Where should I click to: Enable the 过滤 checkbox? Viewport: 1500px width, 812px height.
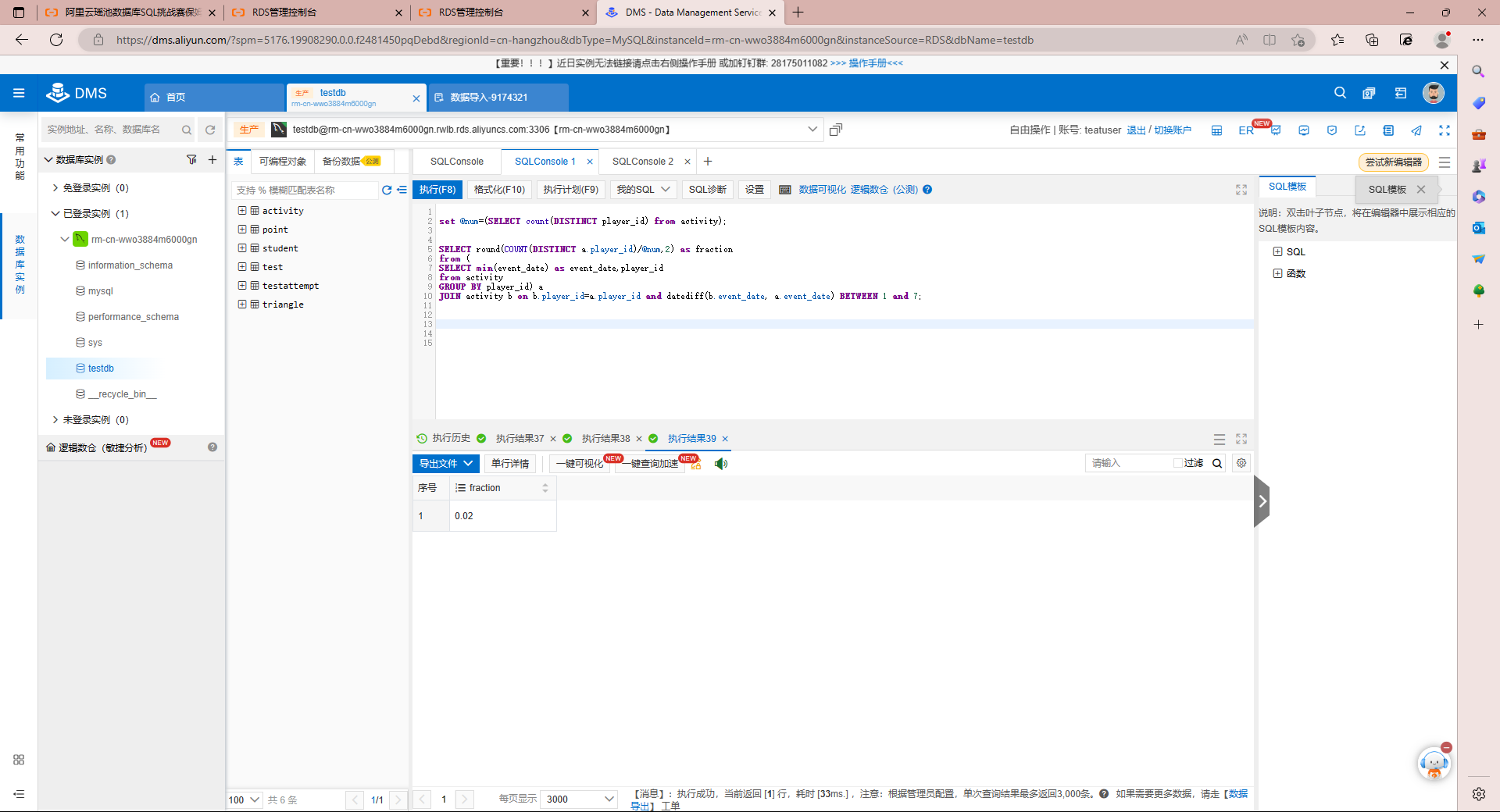pos(1177,463)
